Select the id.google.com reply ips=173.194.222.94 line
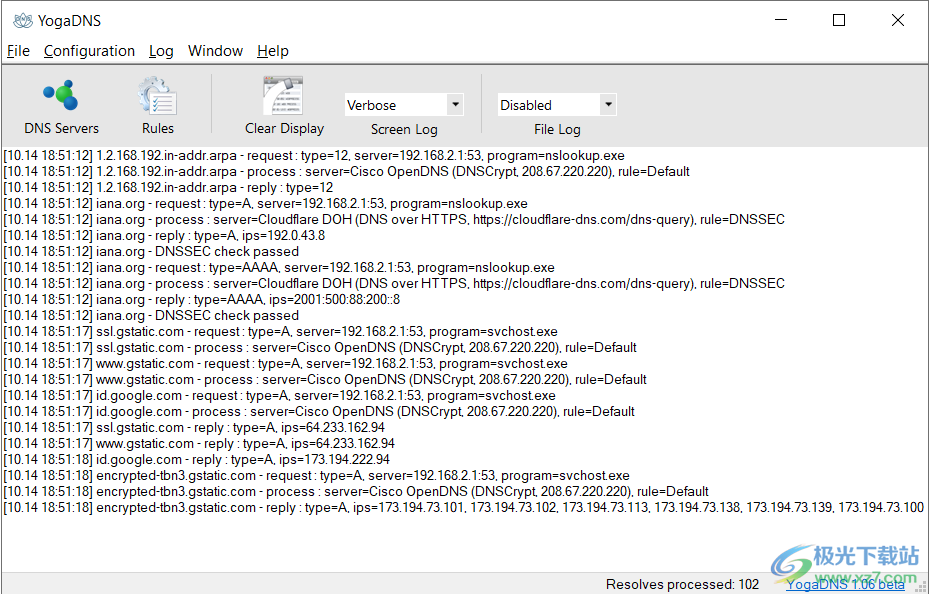The image size is (930, 594). click(196, 460)
